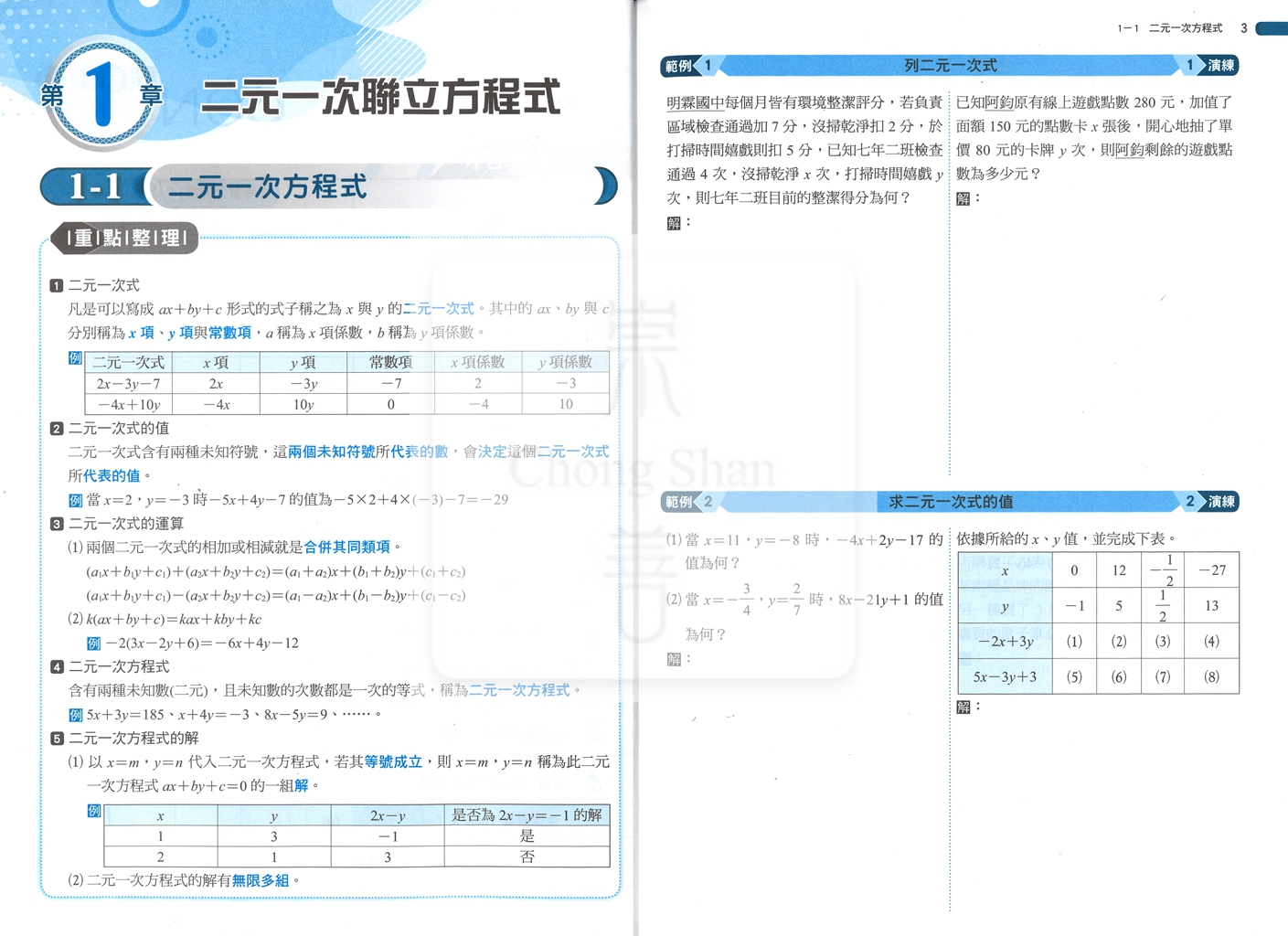
Task: Click numbered badge 5 beside 二元一次方程式的解
Action: [57, 739]
